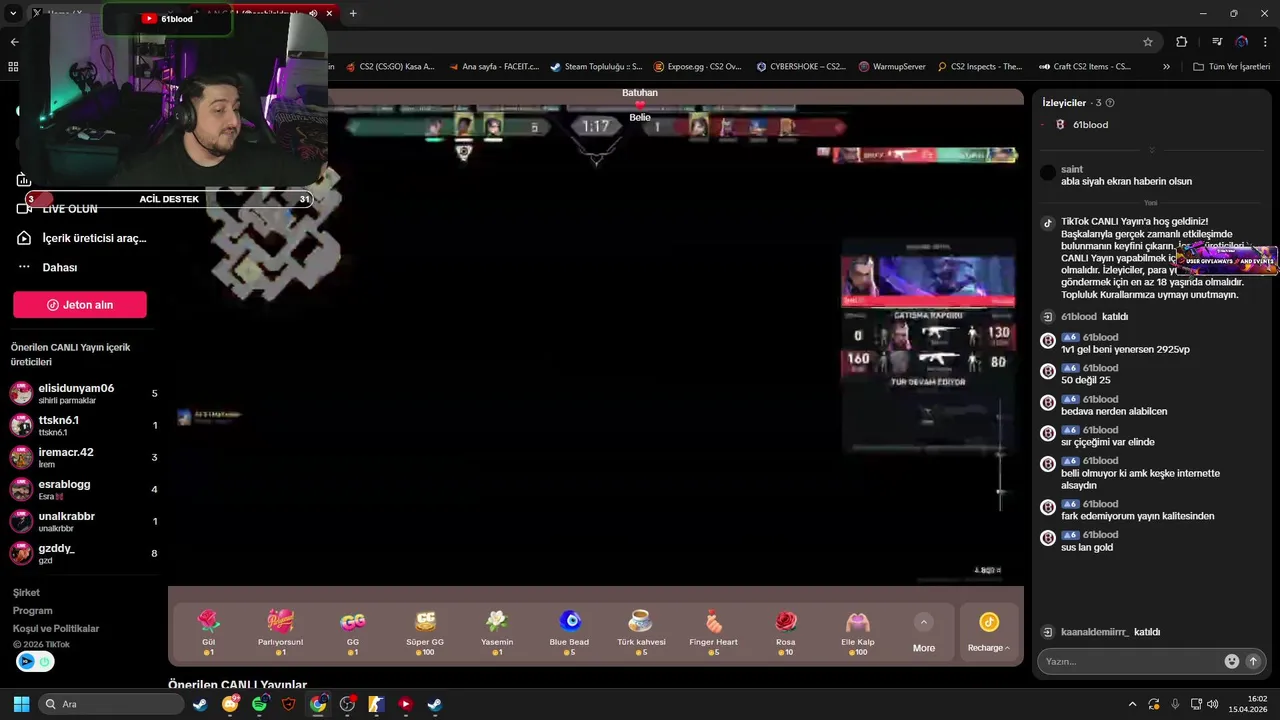Open WarmupServer bookmark
The width and height of the screenshot is (1280, 720).
click(x=892, y=67)
